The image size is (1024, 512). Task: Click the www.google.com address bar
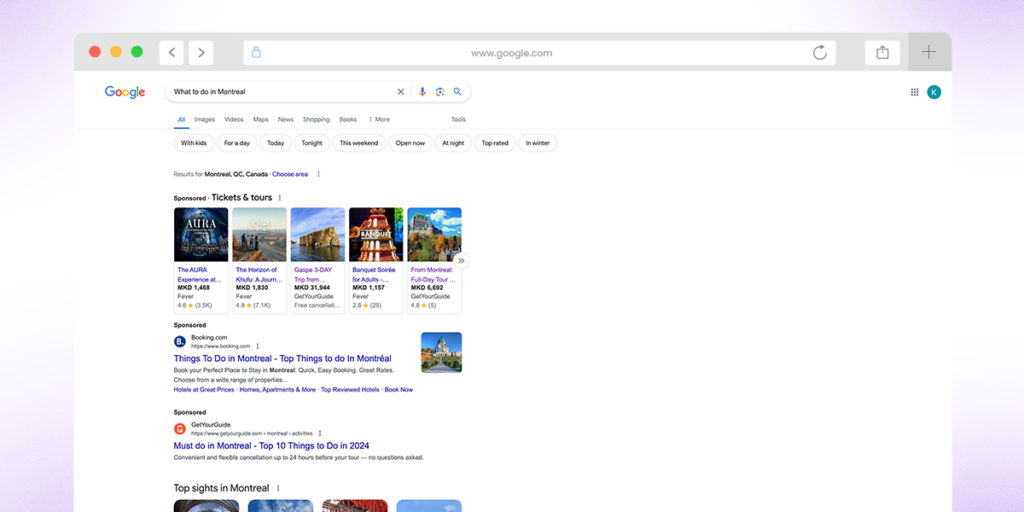(539, 52)
